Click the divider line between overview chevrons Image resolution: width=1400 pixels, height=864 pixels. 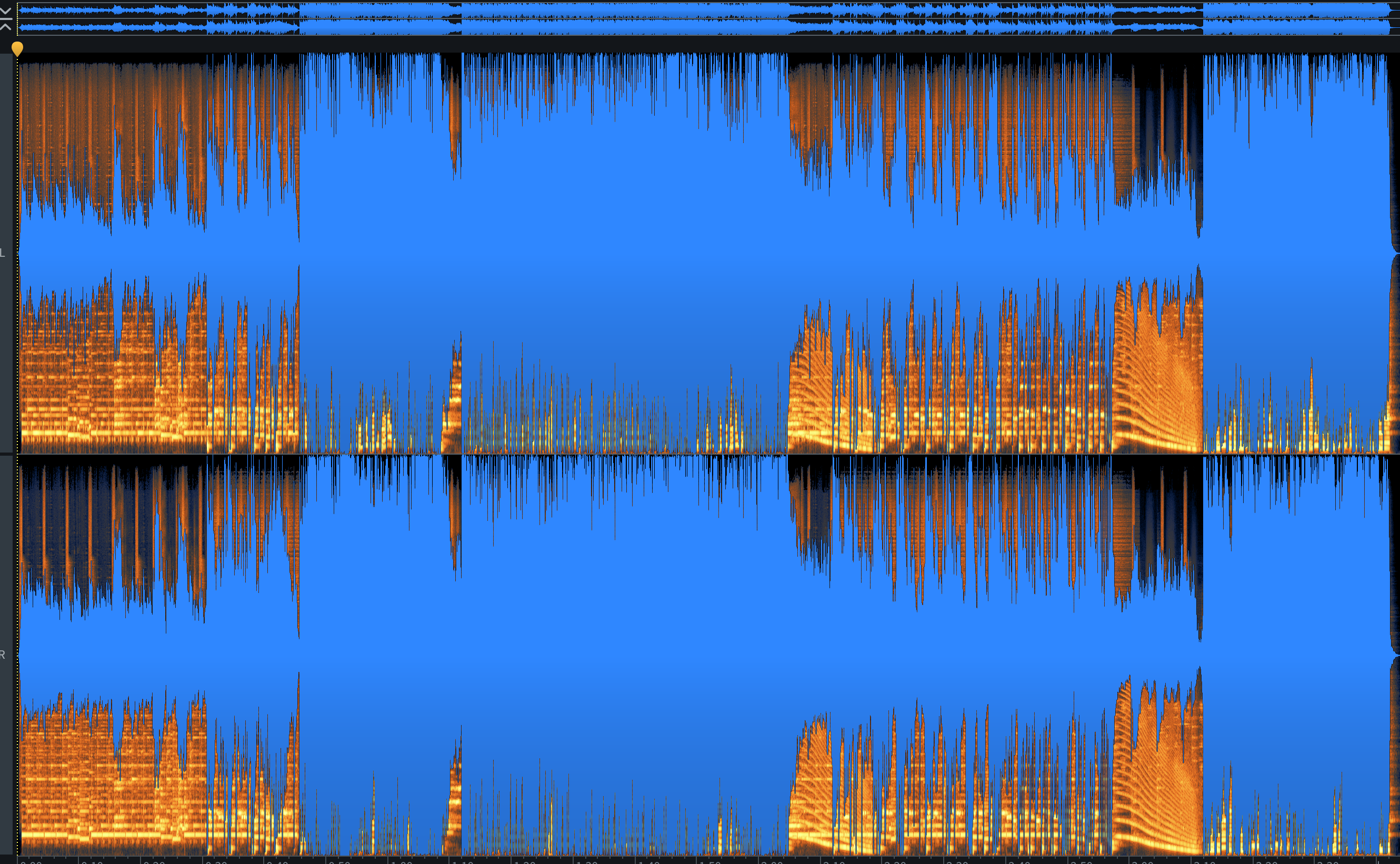pyautogui.click(x=6, y=19)
